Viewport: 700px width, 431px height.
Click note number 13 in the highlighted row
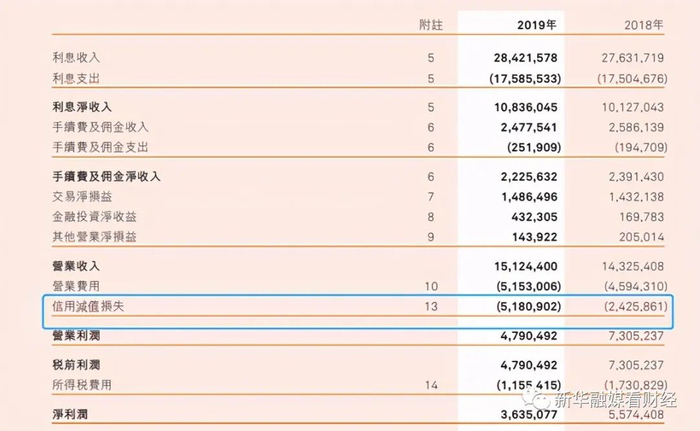[x=431, y=310]
